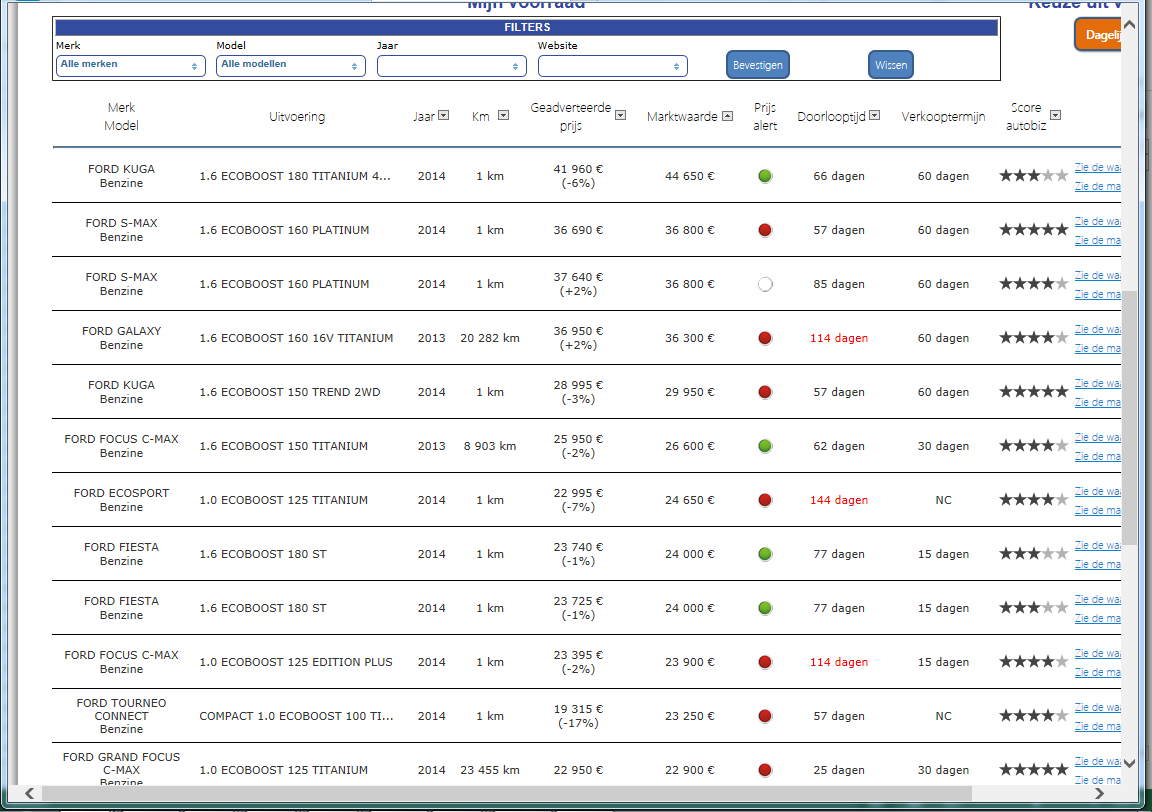Click horizontal scrollbar right arrow
Image resolution: width=1152 pixels, height=812 pixels.
(1100, 793)
